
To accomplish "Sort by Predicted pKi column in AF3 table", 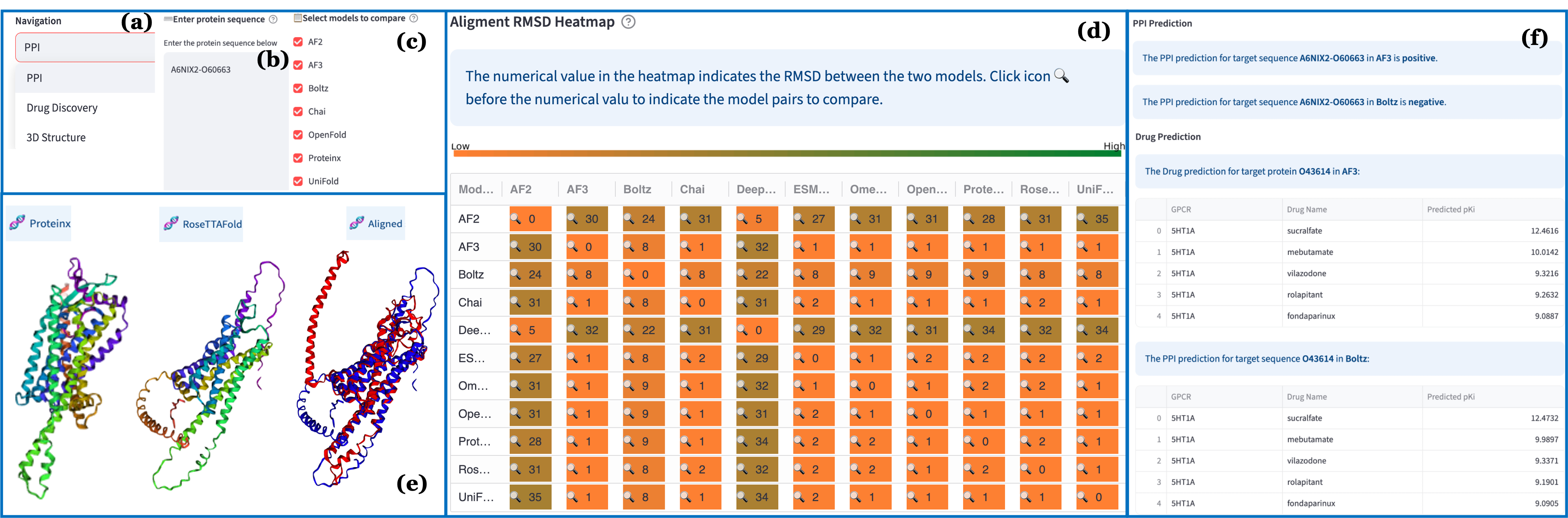I will click(x=1451, y=209).
